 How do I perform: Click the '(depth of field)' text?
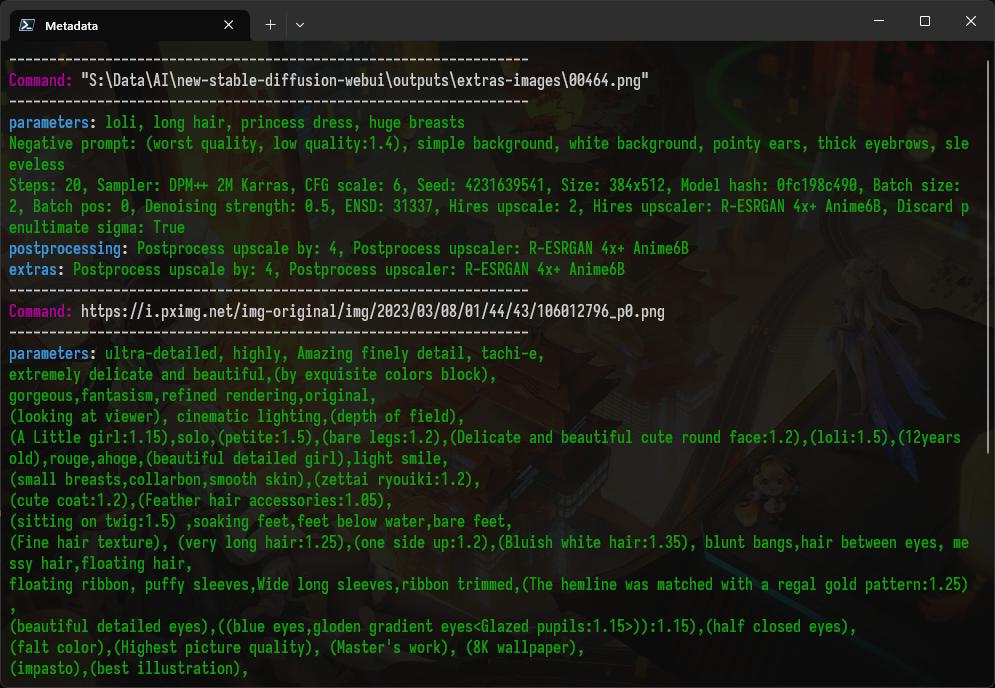393,416
